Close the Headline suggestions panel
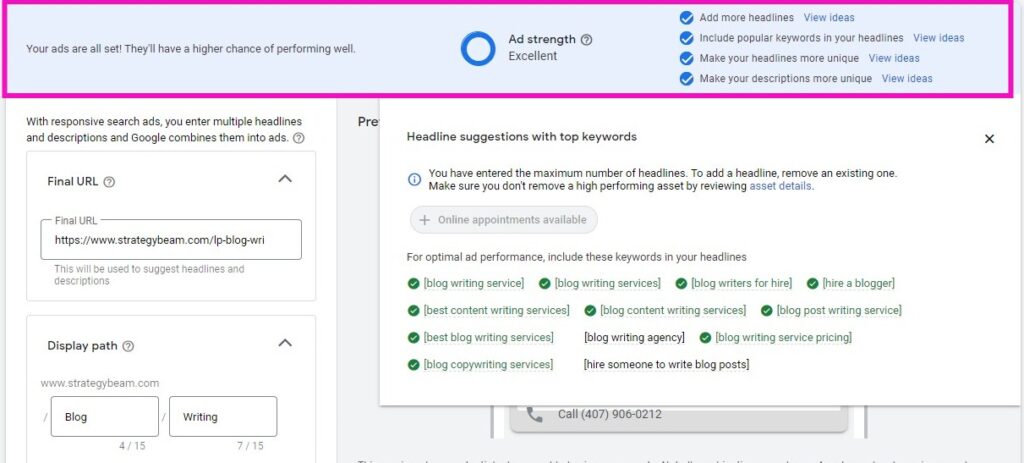This screenshot has height=463, width=1024. coord(989,138)
